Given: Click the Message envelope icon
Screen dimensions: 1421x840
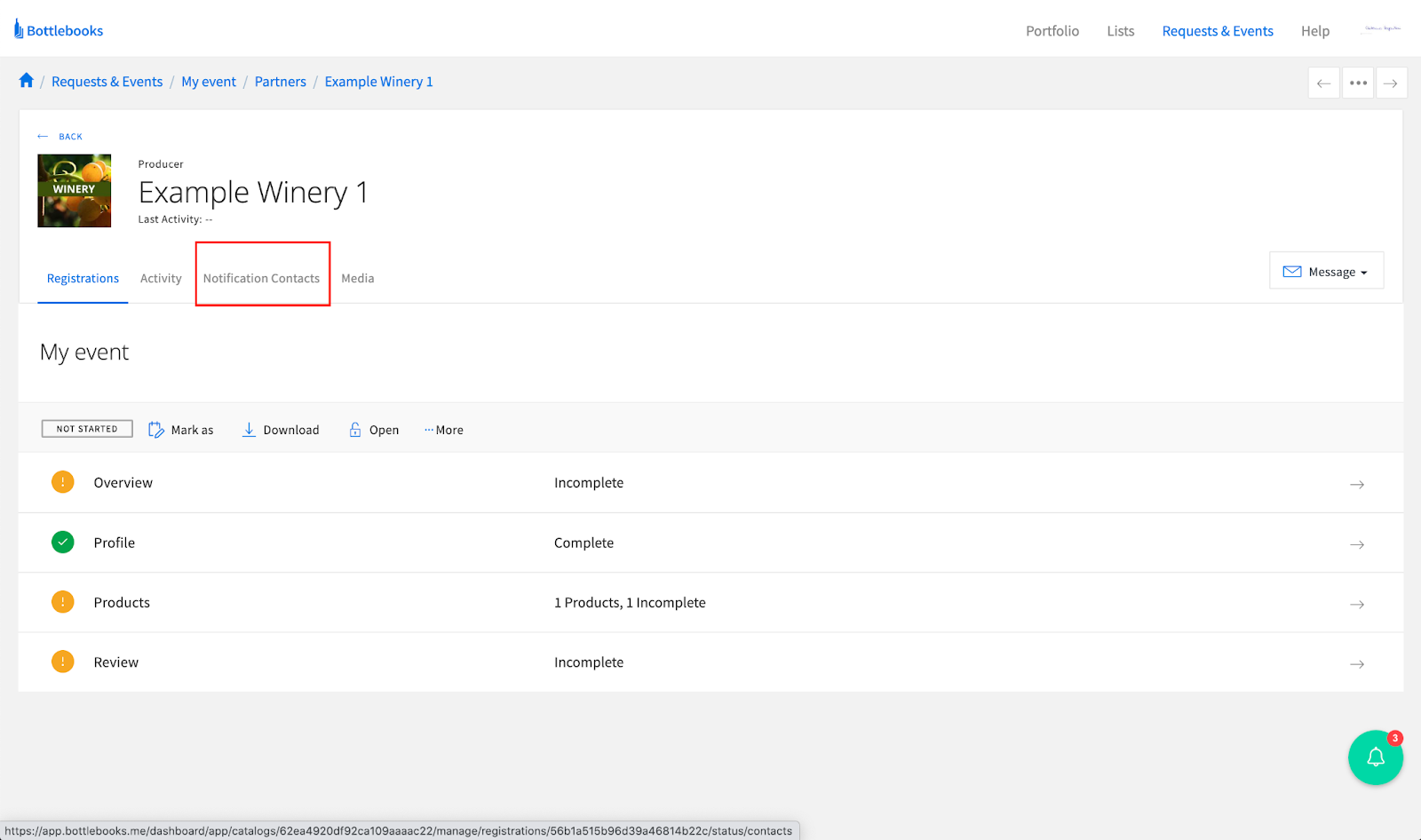Looking at the screenshot, I should pyautogui.click(x=1292, y=272).
